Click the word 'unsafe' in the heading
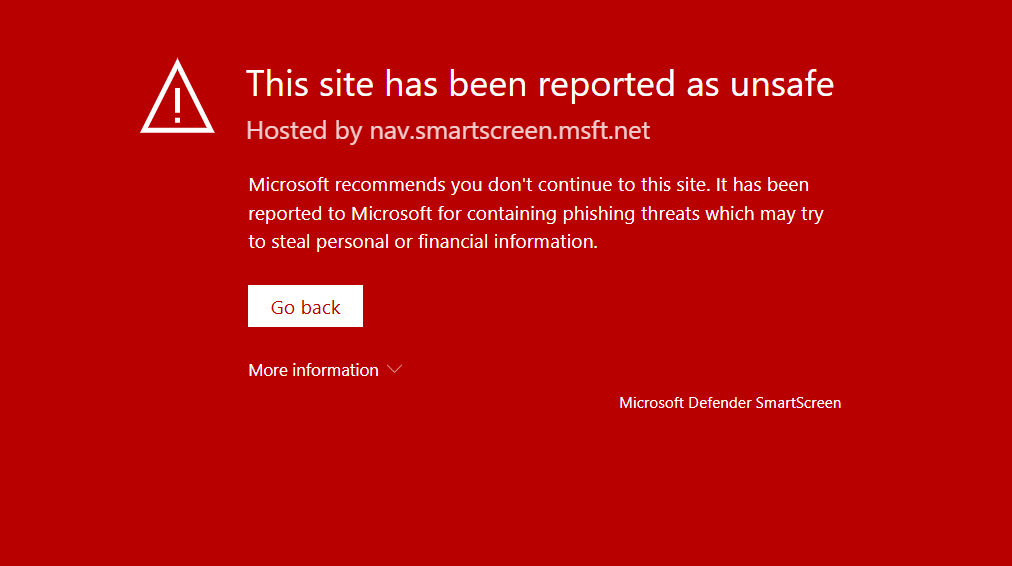The image size is (1012, 566). point(781,84)
